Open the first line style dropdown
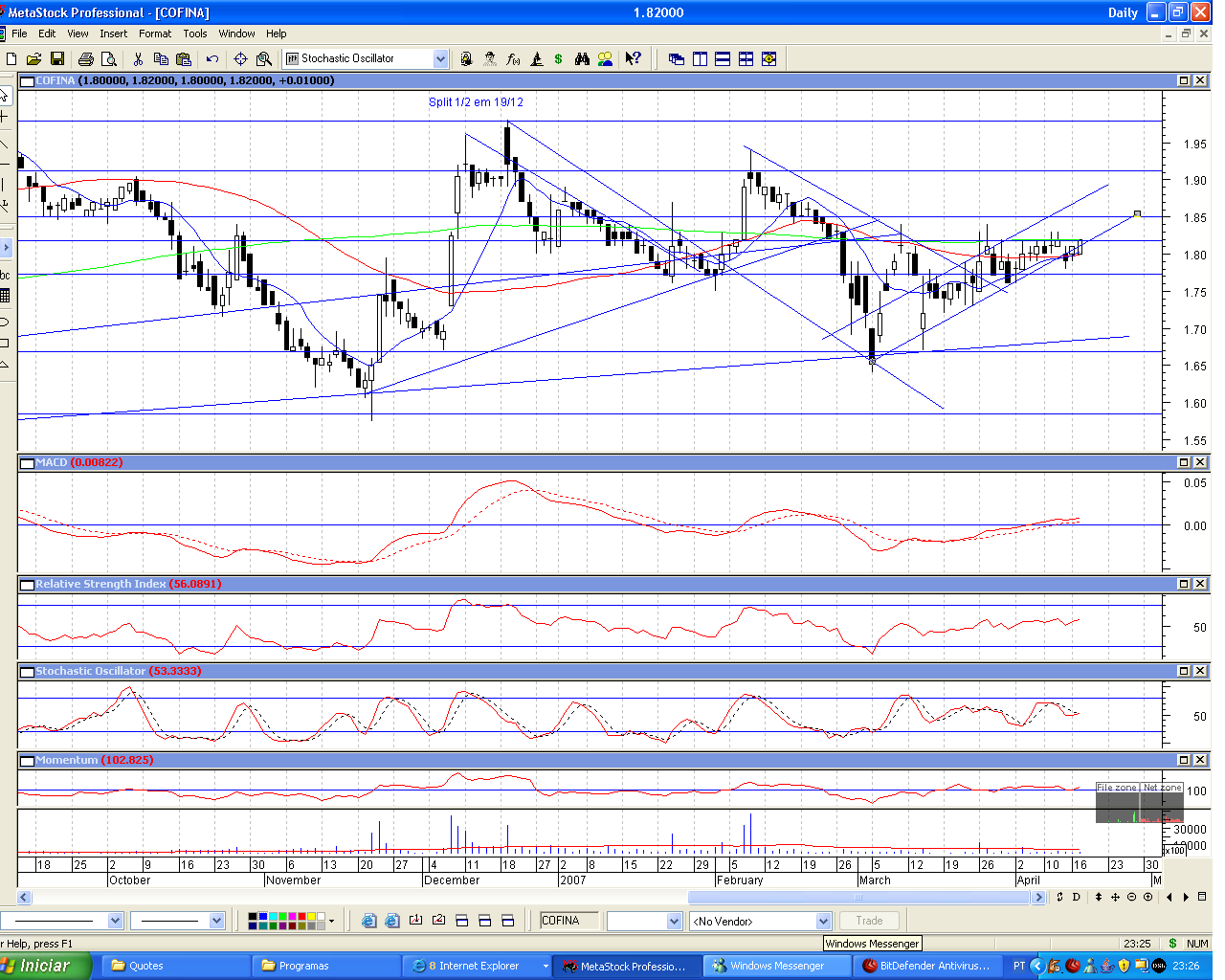This screenshot has height=980, width=1225. coord(115,922)
